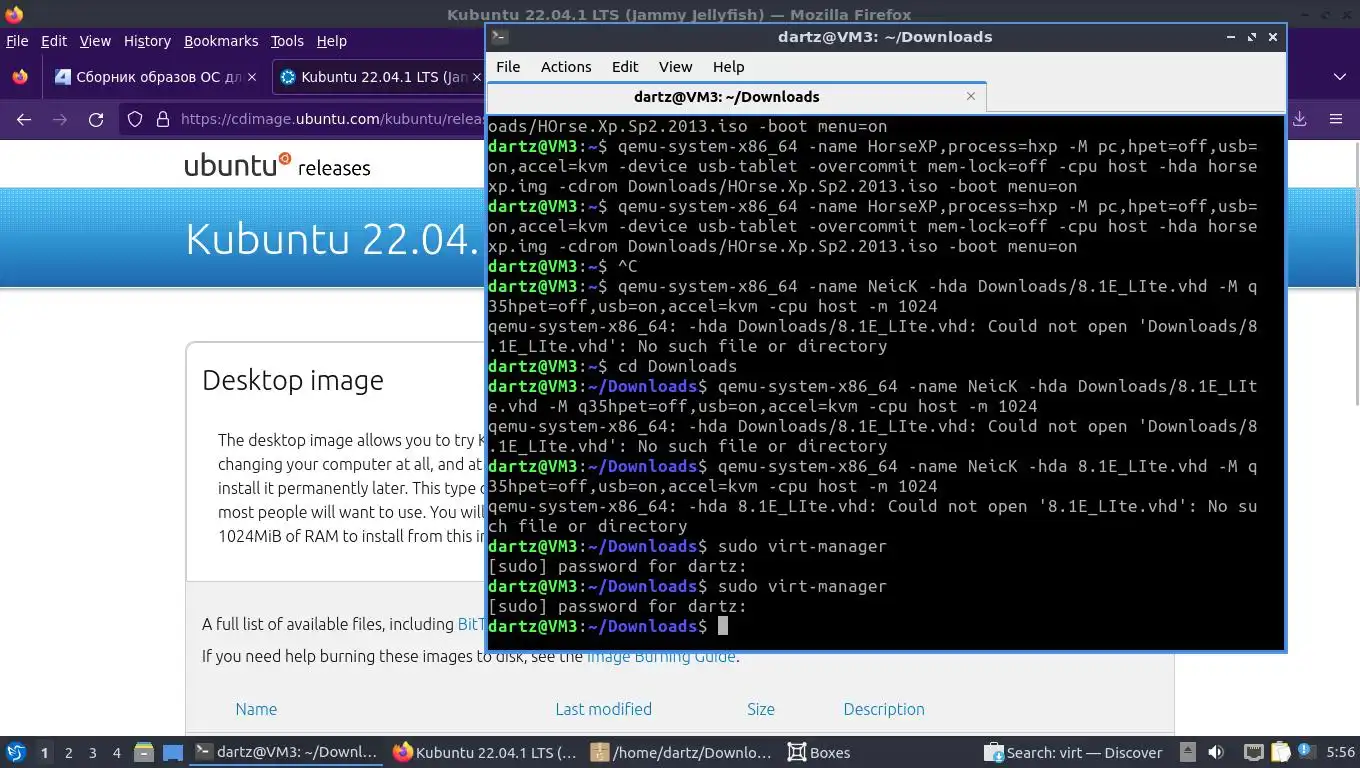Click network connection tray icon

coord(1253,752)
